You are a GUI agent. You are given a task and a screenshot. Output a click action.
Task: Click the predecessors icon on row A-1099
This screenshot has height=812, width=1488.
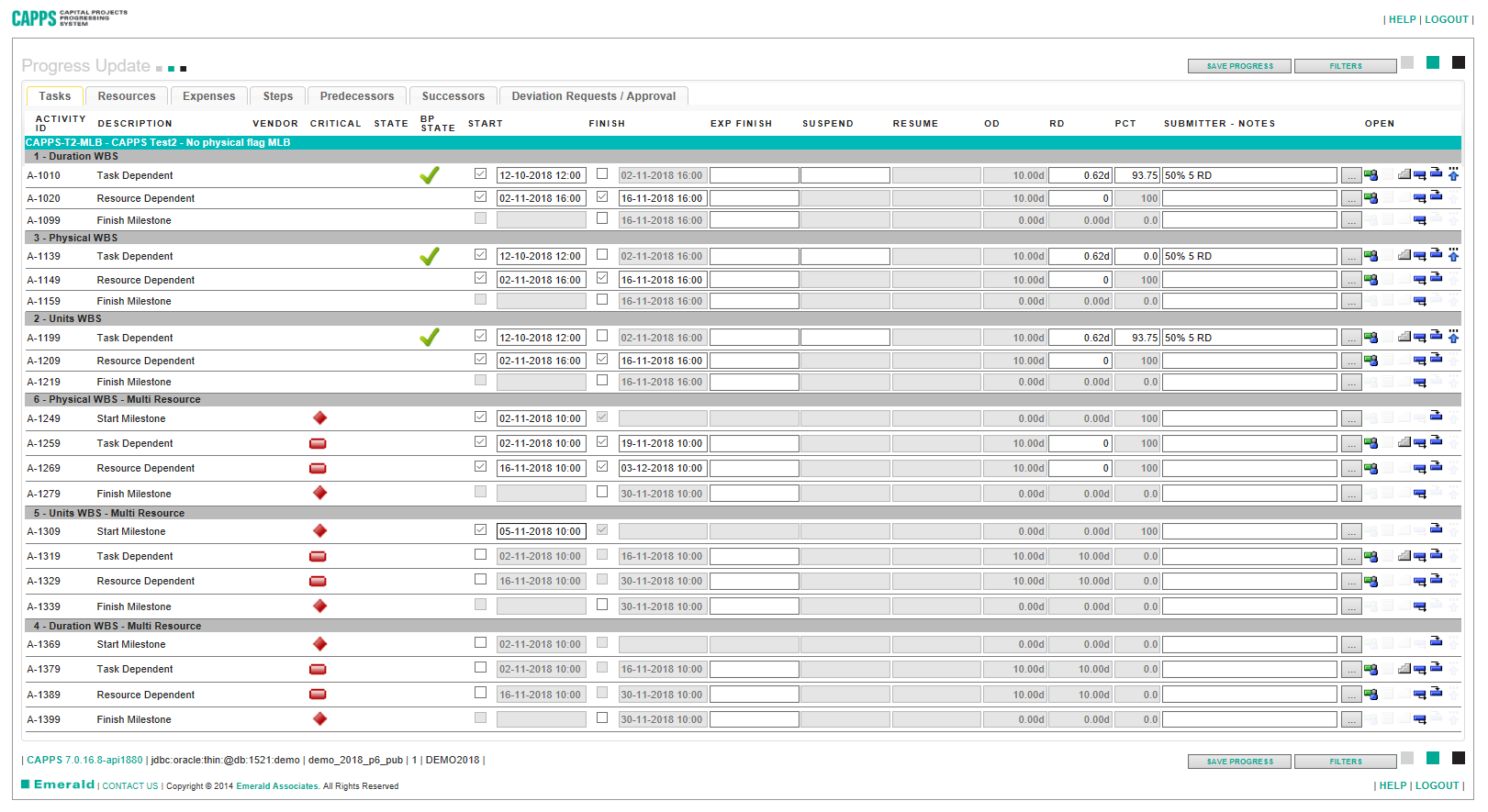pyautogui.click(x=1419, y=220)
